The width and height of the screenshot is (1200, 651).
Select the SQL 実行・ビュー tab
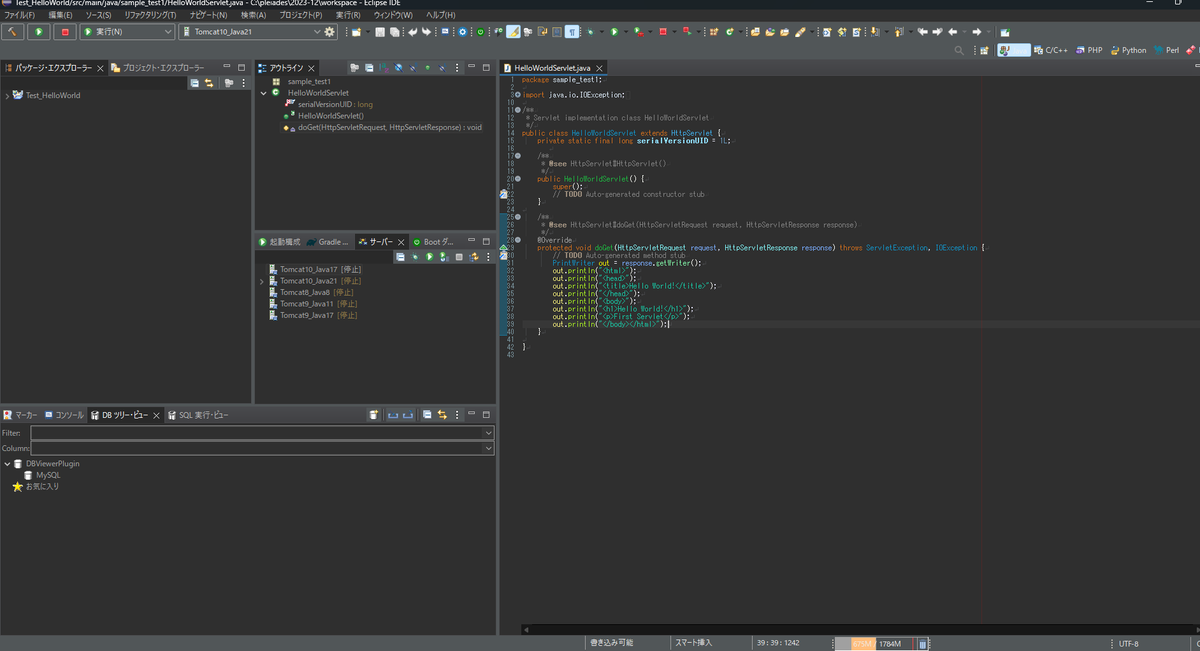pos(198,414)
